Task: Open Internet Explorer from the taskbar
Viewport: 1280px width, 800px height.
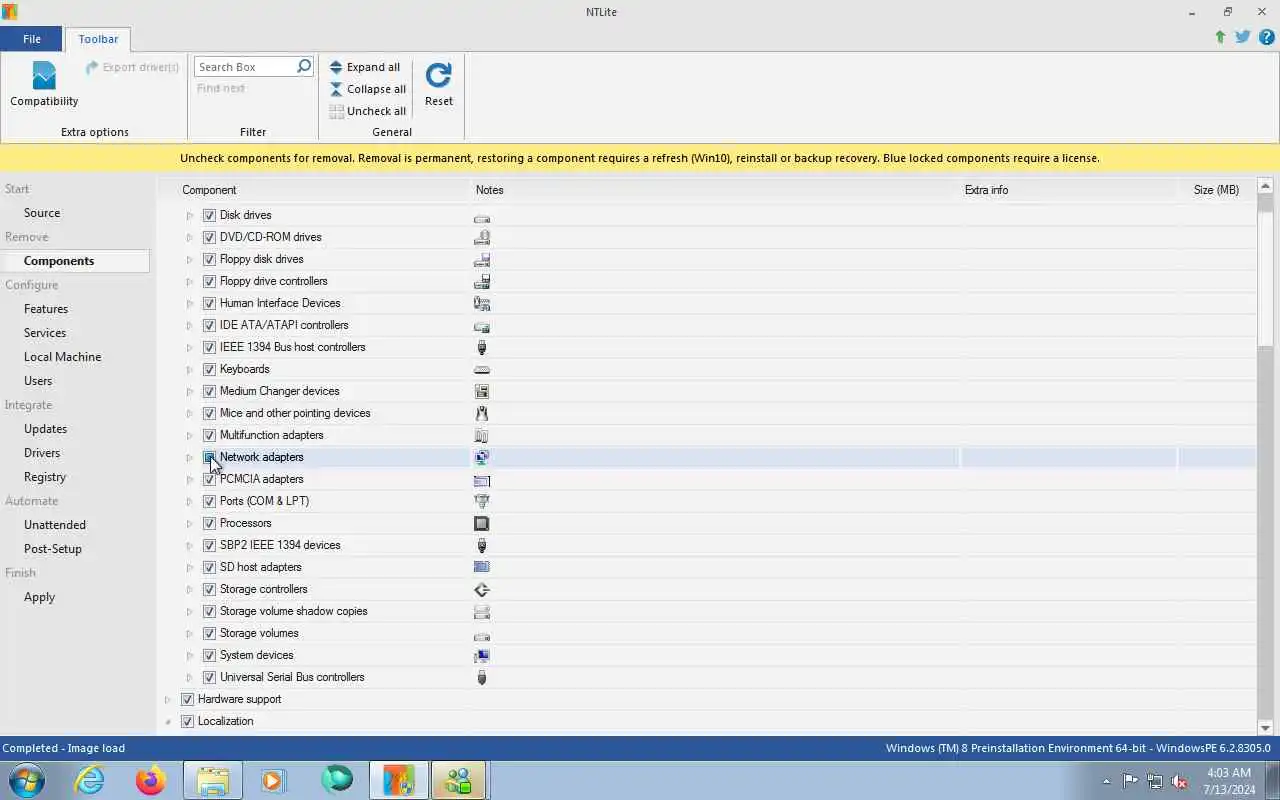Action: (x=90, y=780)
